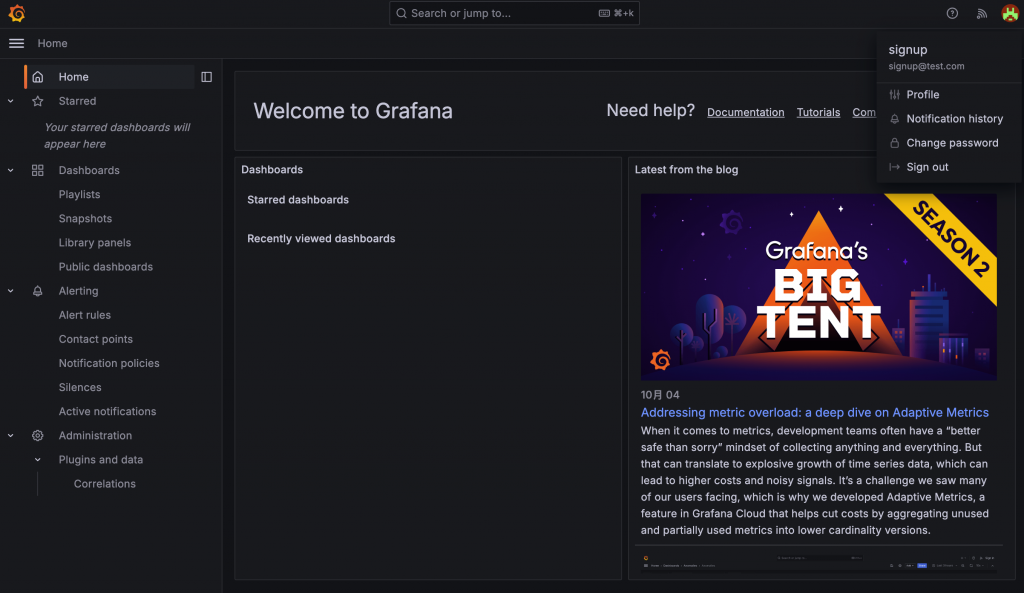Open Alert rules in sidebar
Image resolution: width=1024 pixels, height=593 pixels.
point(85,315)
